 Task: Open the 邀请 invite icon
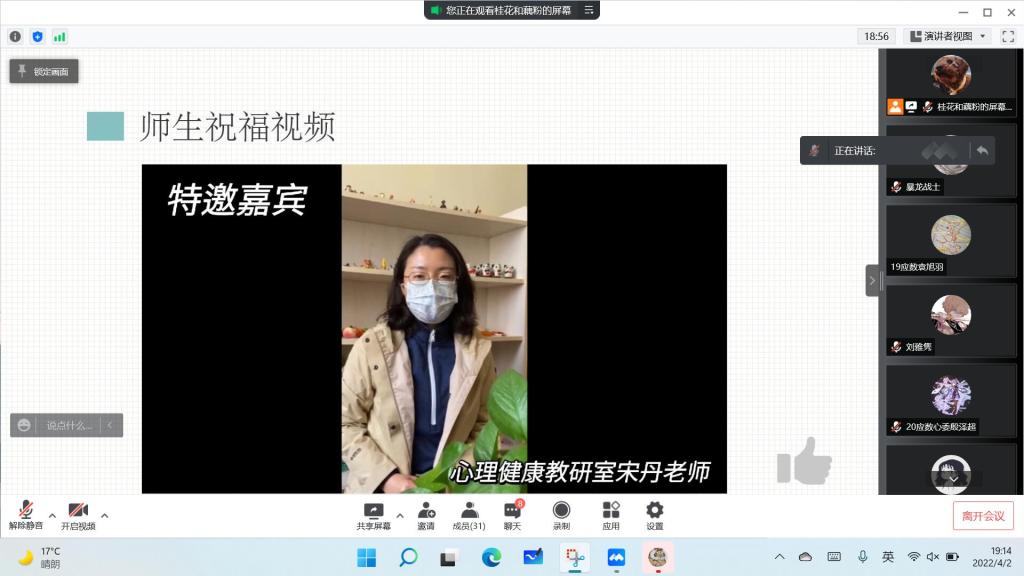[x=426, y=514]
